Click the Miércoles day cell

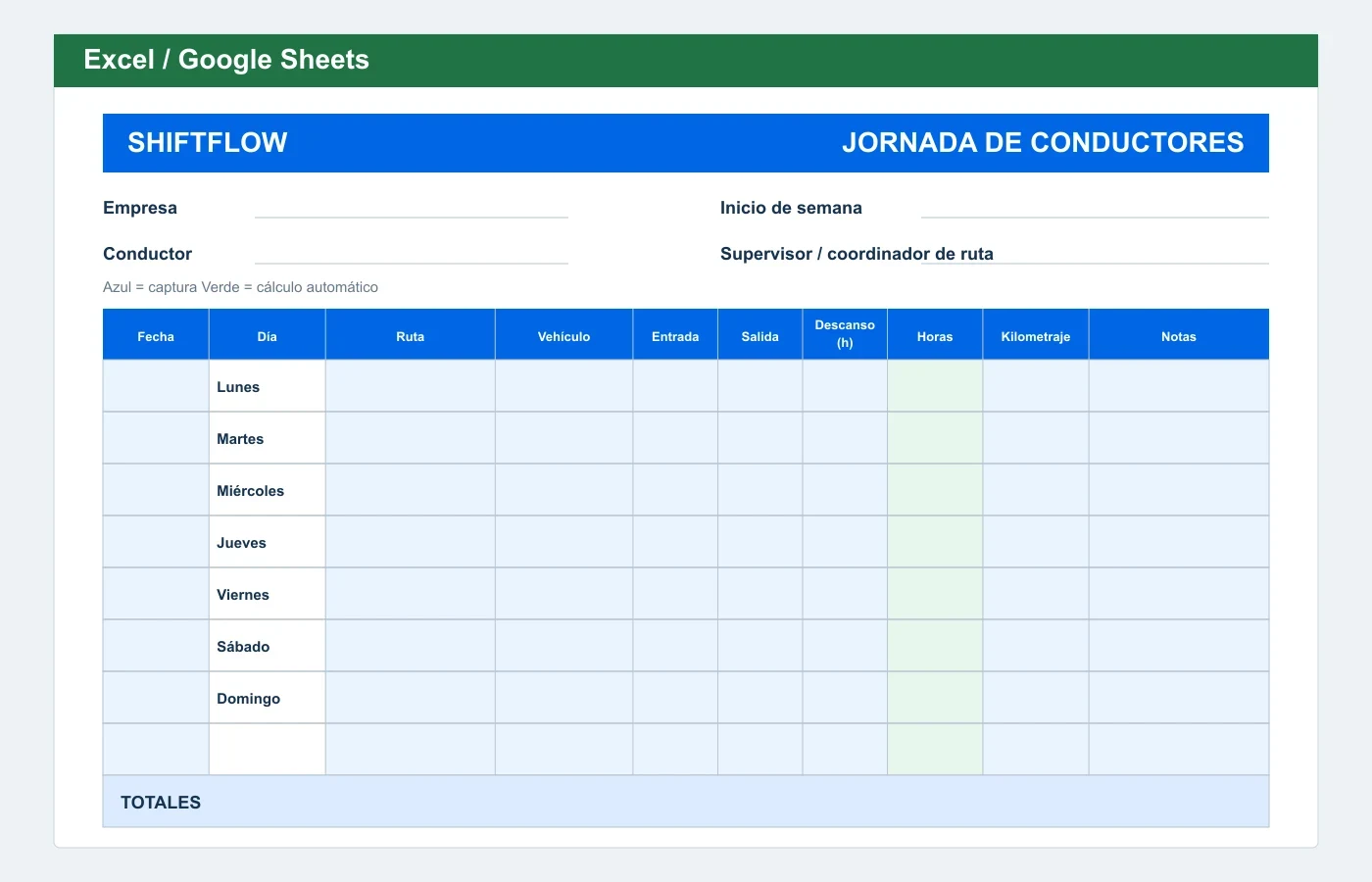267,490
